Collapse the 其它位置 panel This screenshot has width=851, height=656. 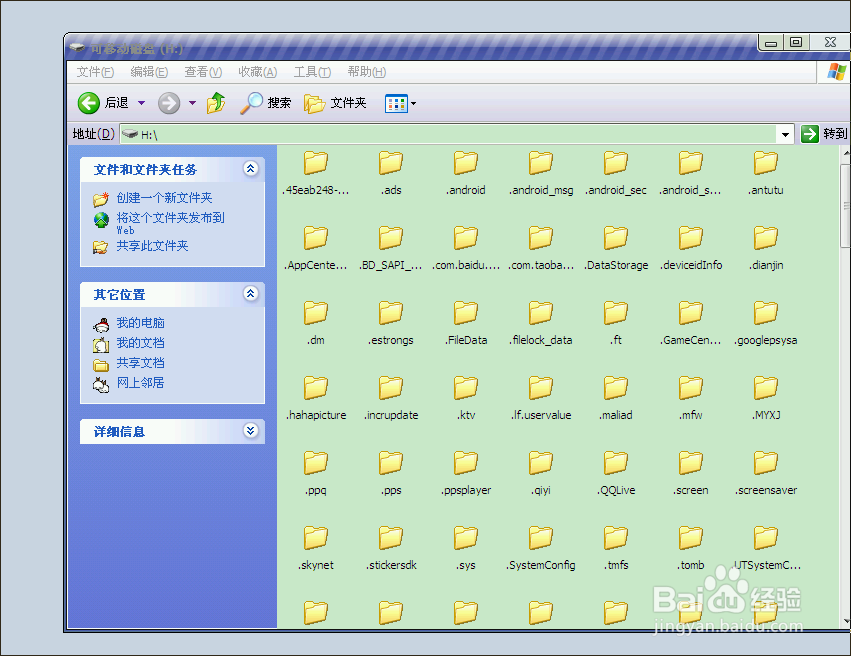pos(250,294)
